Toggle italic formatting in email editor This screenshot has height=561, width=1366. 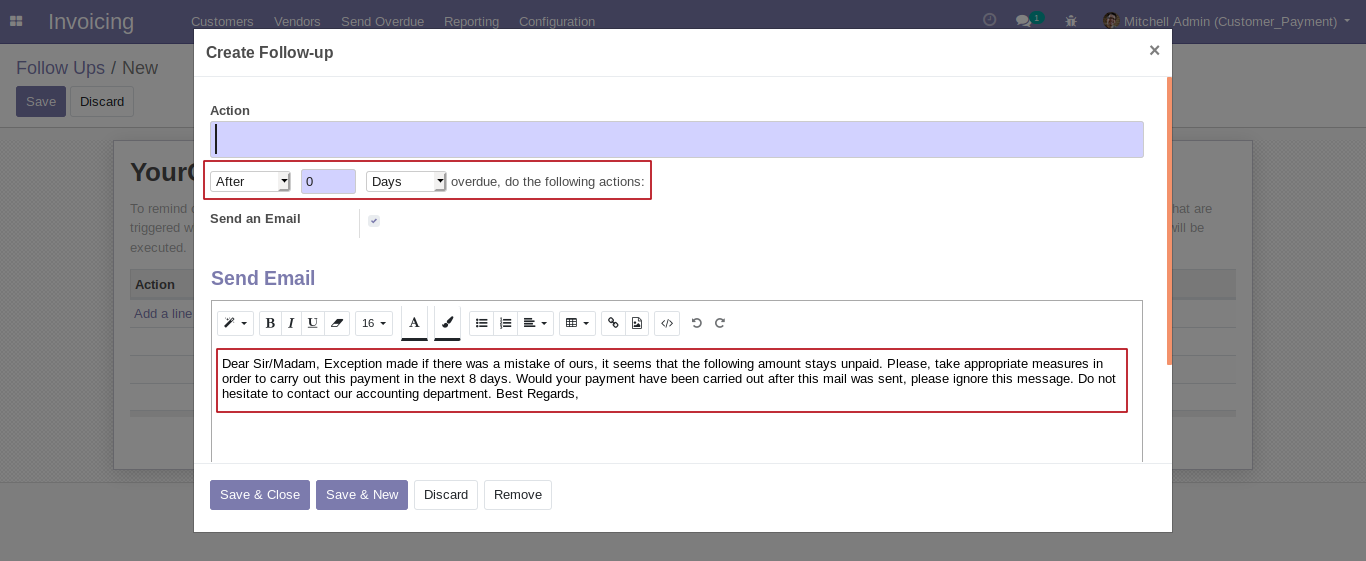[x=291, y=323]
